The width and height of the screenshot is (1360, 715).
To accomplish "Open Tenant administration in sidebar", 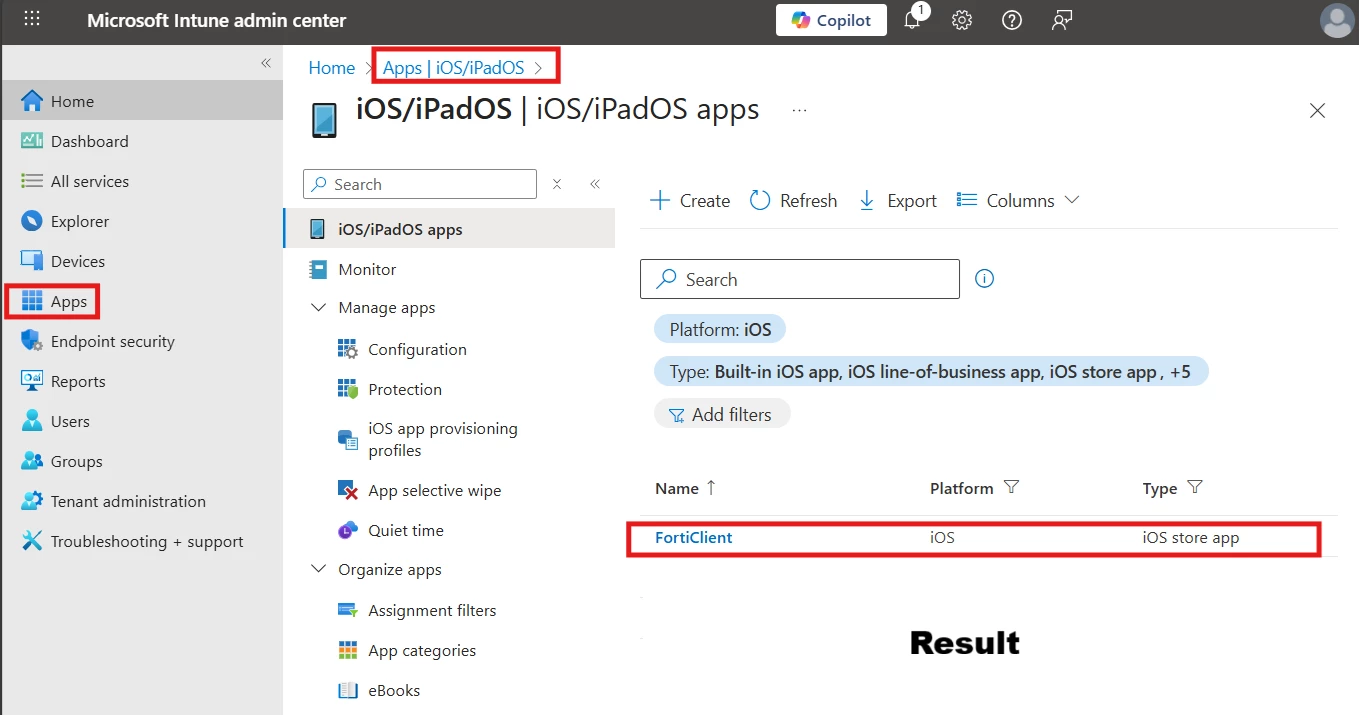I will coord(128,501).
